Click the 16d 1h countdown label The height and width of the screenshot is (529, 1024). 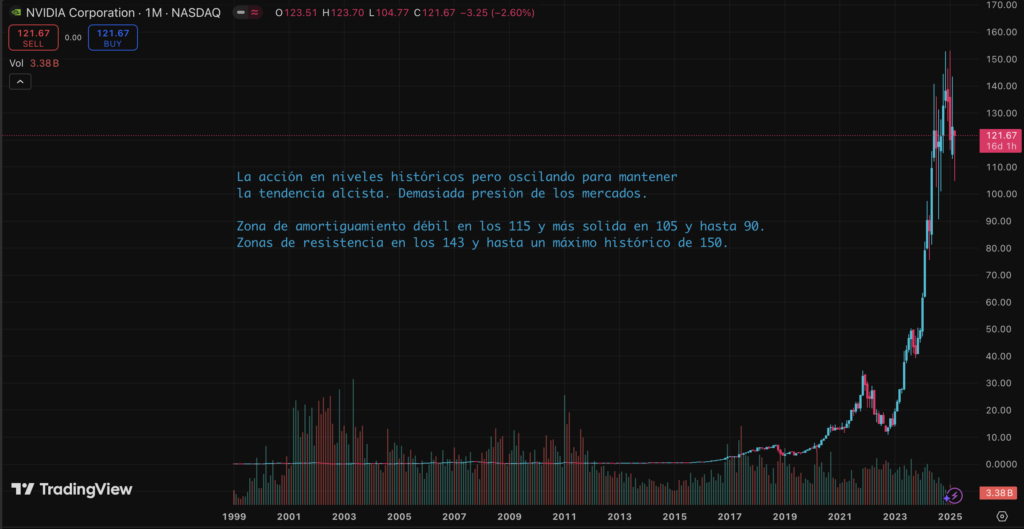click(1001, 146)
